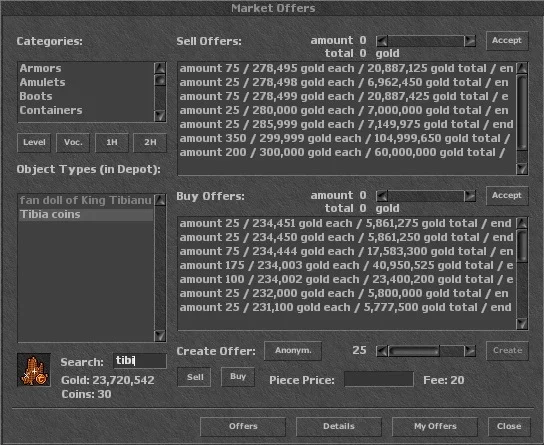Open the My Offers view

click(x=435, y=426)
